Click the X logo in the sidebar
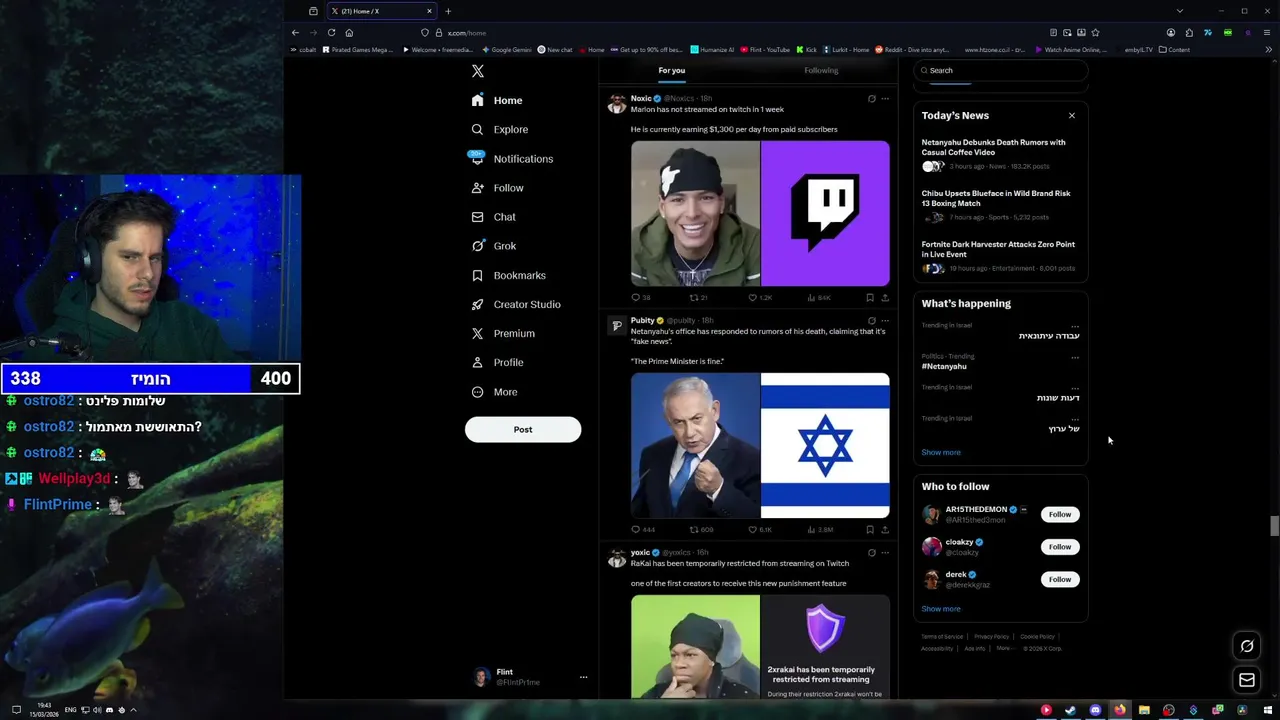1280x720 pixels. (477, 71)
